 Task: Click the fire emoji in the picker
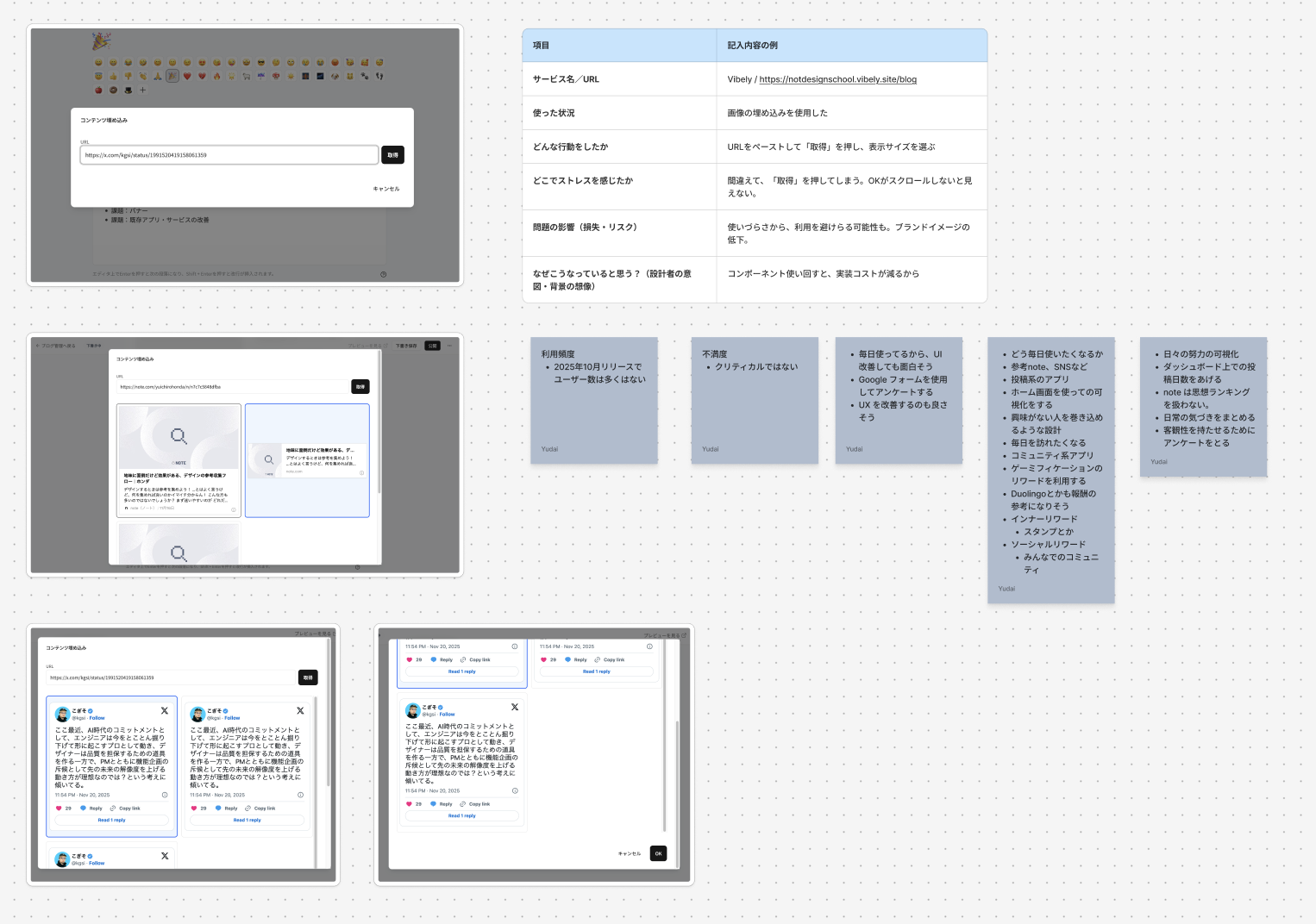[x=217, y=76]
